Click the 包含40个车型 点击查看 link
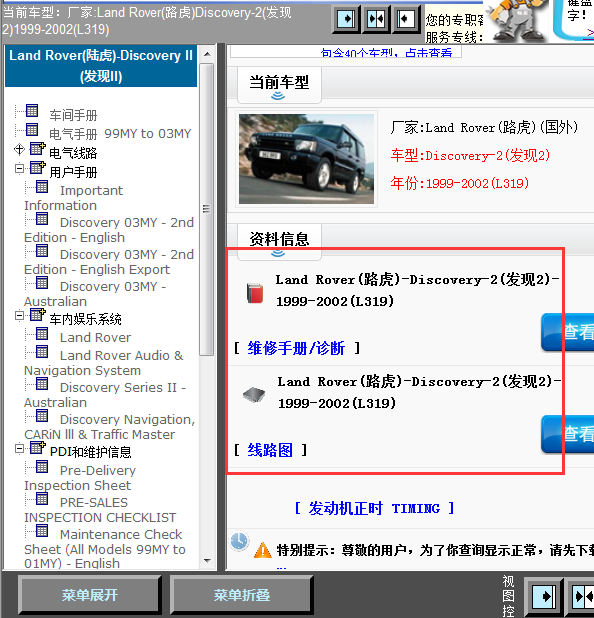Screen dimensions: 594x618 (386, 53)
